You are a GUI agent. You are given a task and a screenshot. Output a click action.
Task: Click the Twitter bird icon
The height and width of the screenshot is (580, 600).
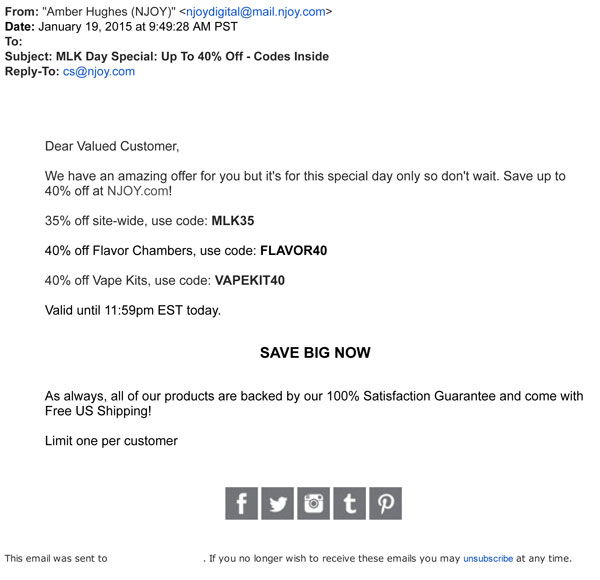tap(277, 503)
